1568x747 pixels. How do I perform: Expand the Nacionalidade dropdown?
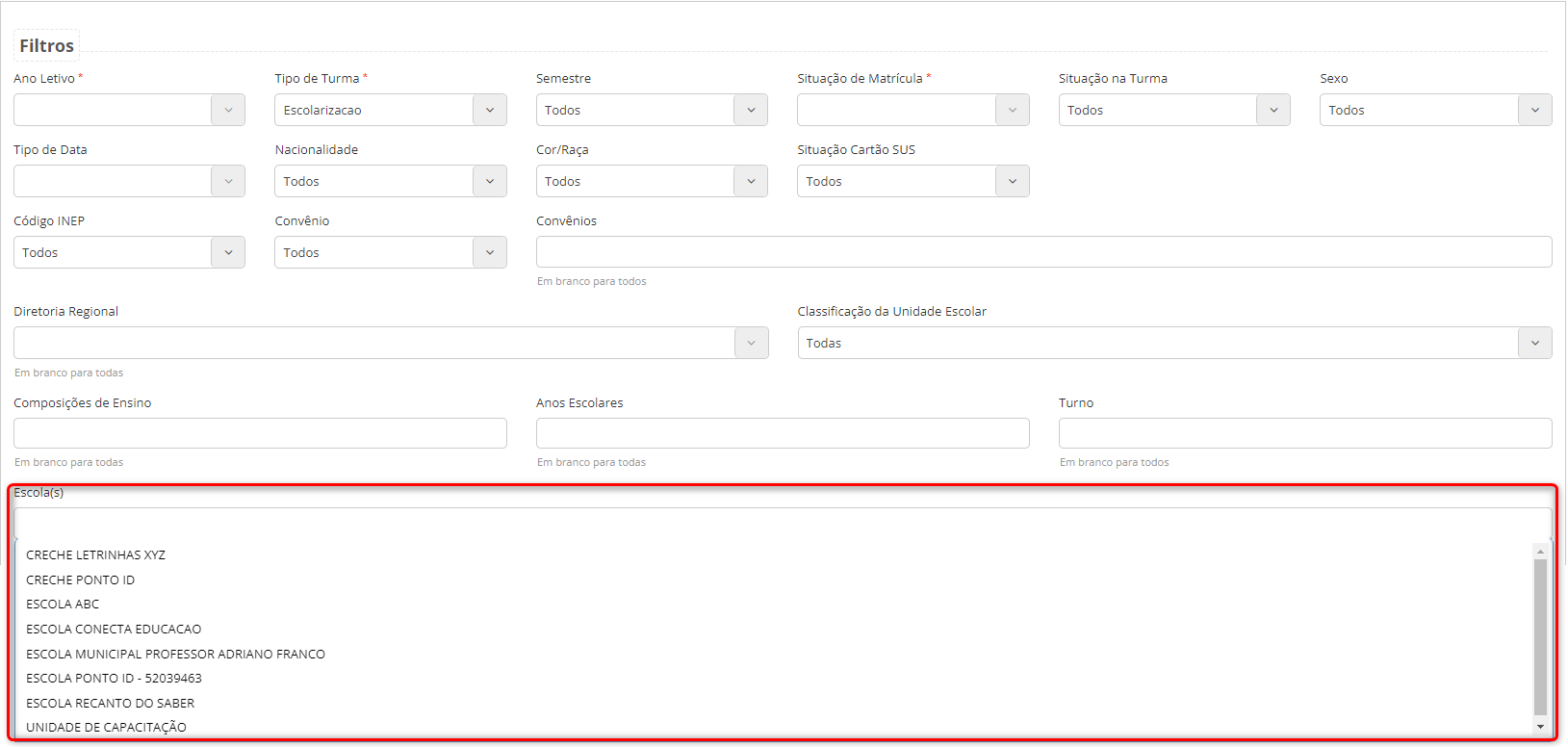390,181
